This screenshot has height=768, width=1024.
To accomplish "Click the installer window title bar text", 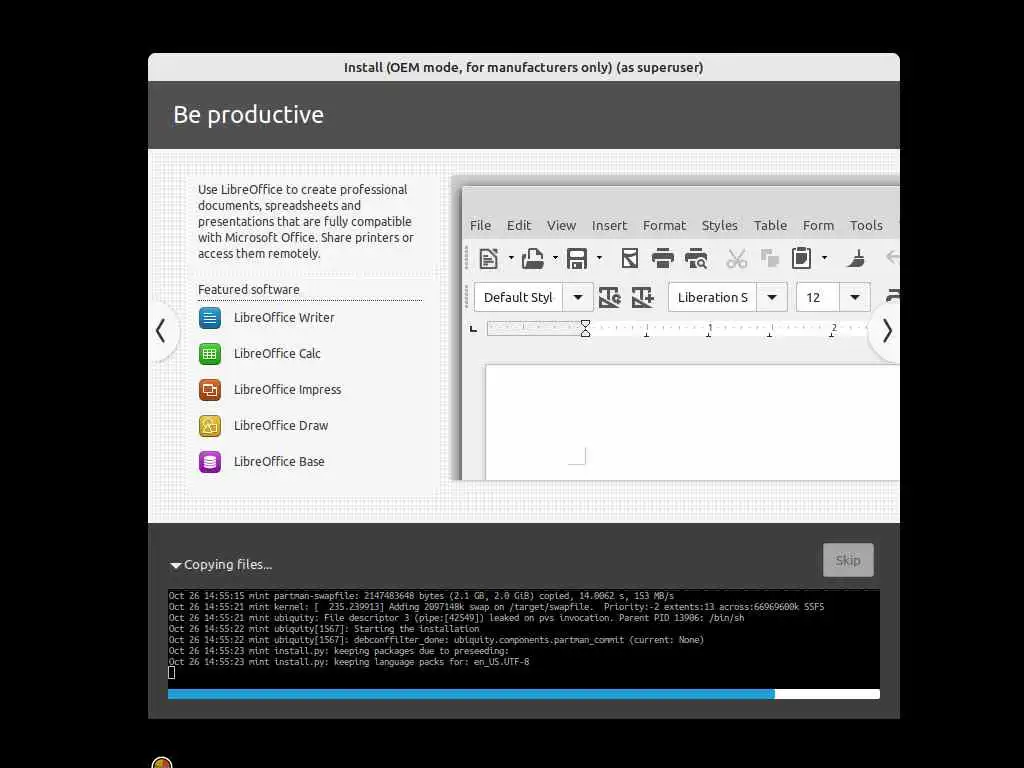I will [523, 67].
